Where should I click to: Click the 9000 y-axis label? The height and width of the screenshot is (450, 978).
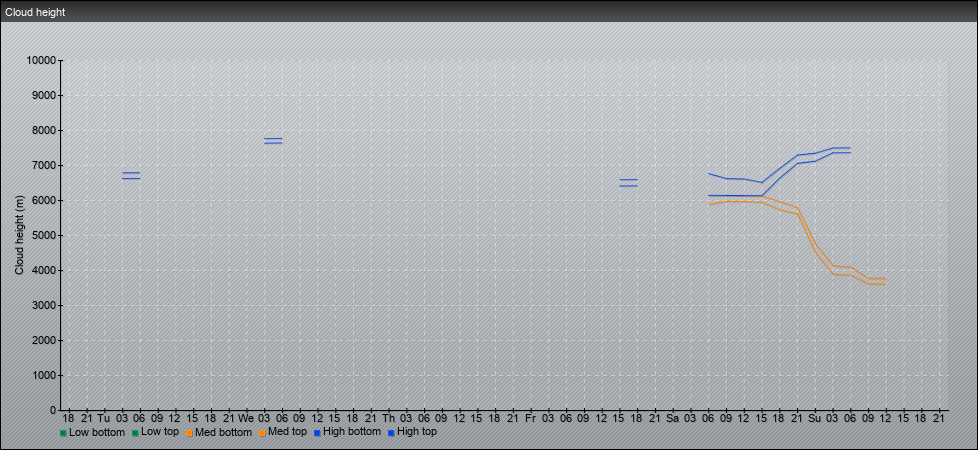pyautogui.click(x=44, y=95)
